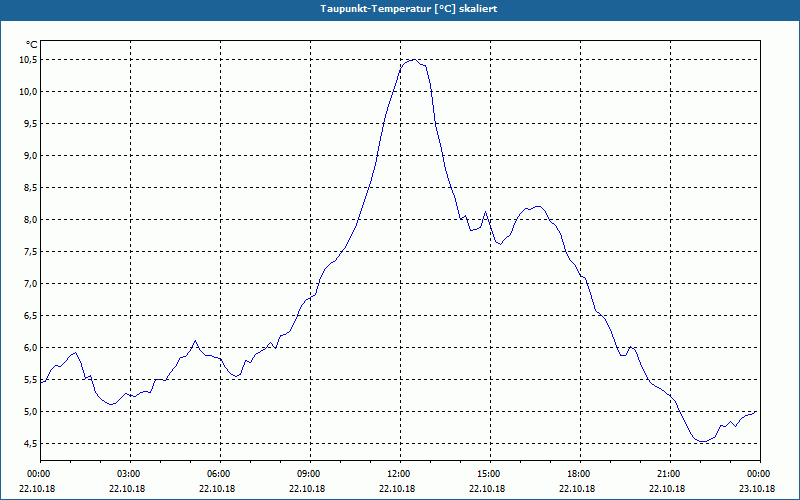Click the "5,0" y-axis tick label
The height and width of the screenshot is (500, 800).
tap(30, 412)
